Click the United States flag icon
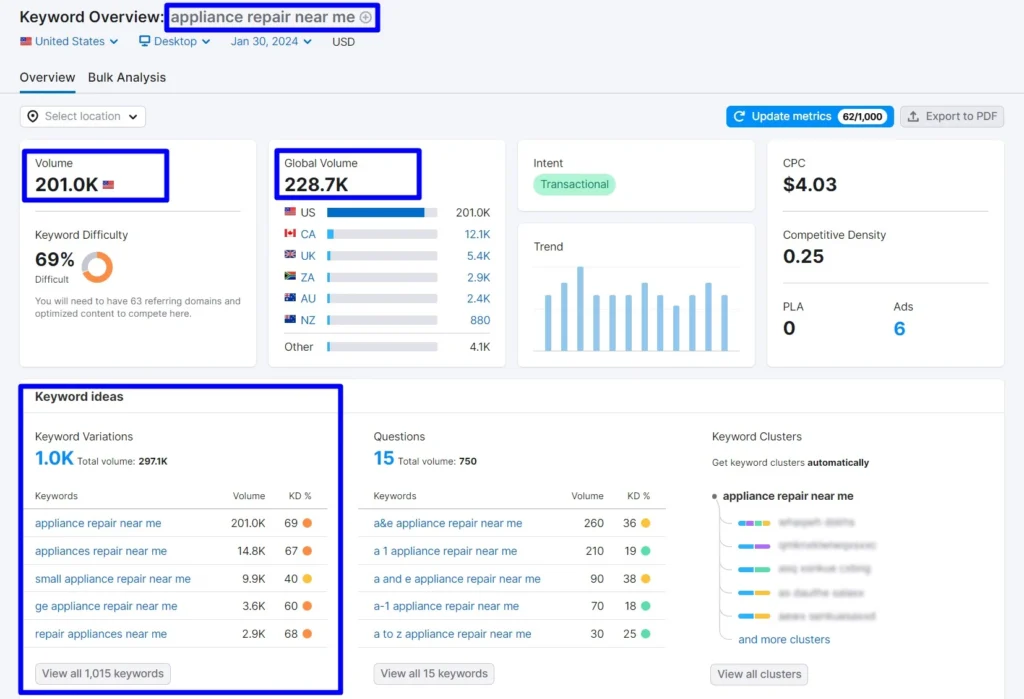Image resolution: width=1024 pixels, height=699 pixels. (26, 41)
